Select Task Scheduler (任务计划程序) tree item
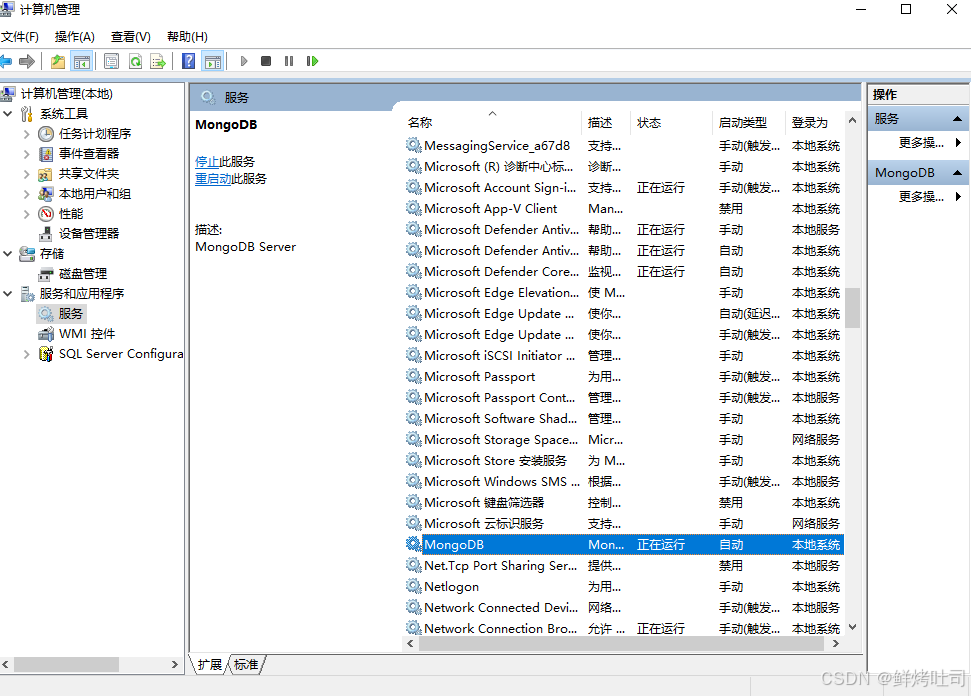The width and height of the screenshot is (971, 696). 95,134
